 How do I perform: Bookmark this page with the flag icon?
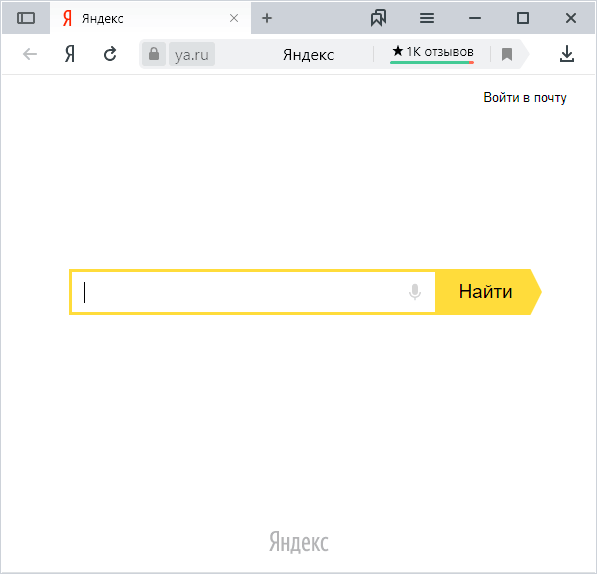point(507,54)
